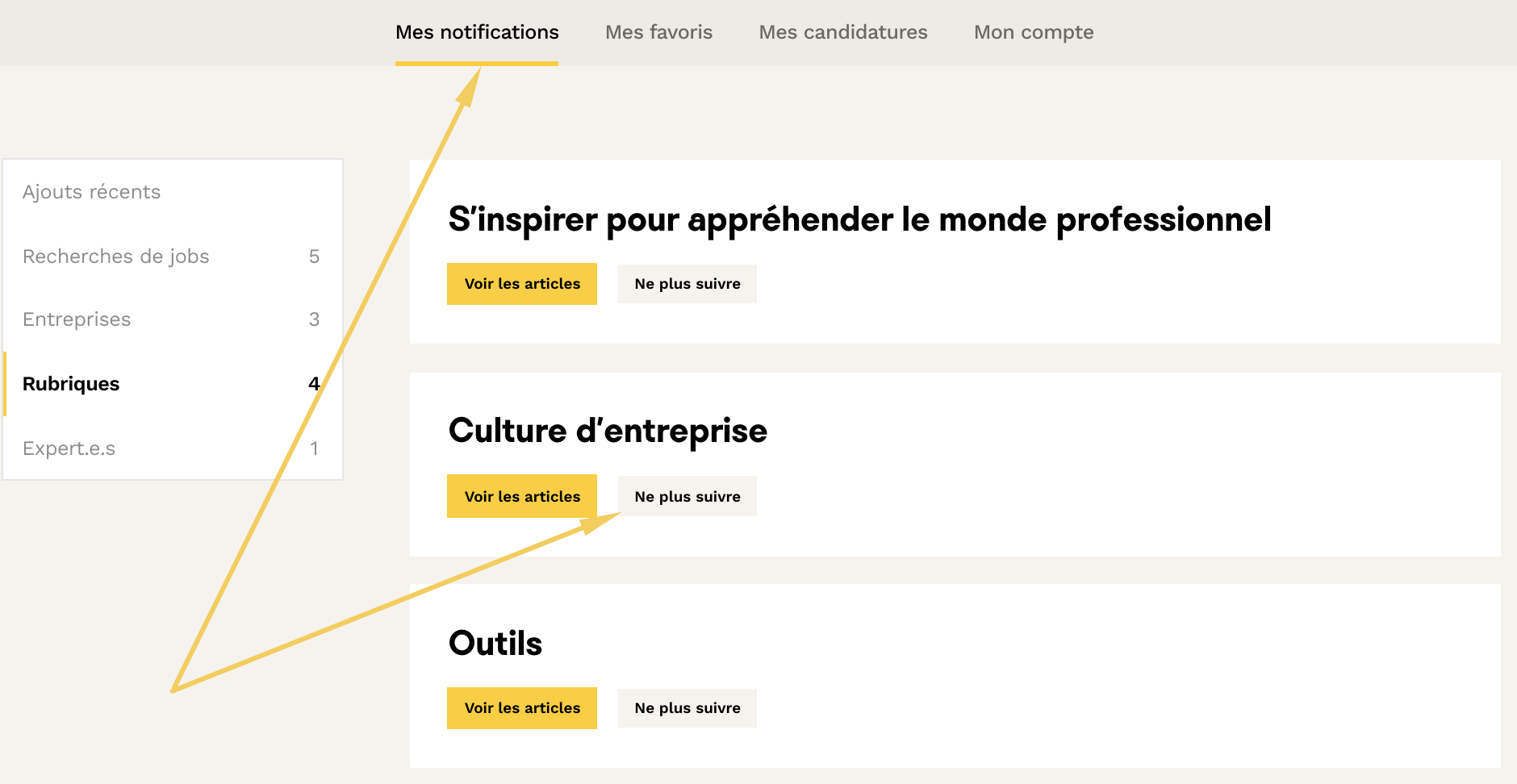Go to the Mon compte tab

(x=1033, y=32)
